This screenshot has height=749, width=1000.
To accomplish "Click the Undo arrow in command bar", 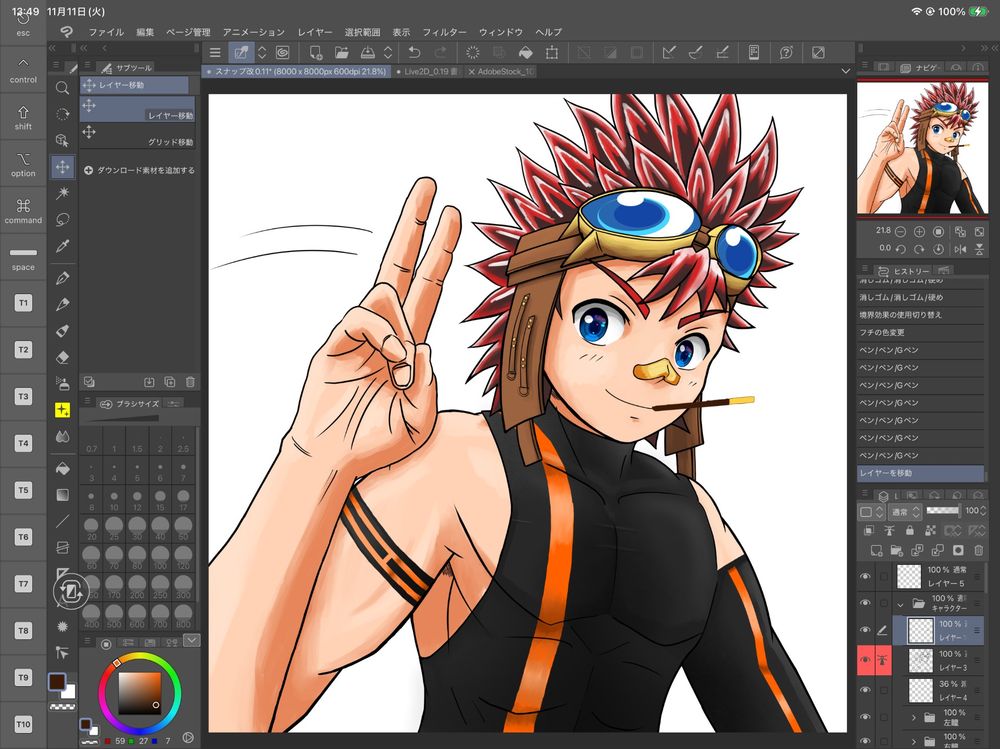I will 415,52.
